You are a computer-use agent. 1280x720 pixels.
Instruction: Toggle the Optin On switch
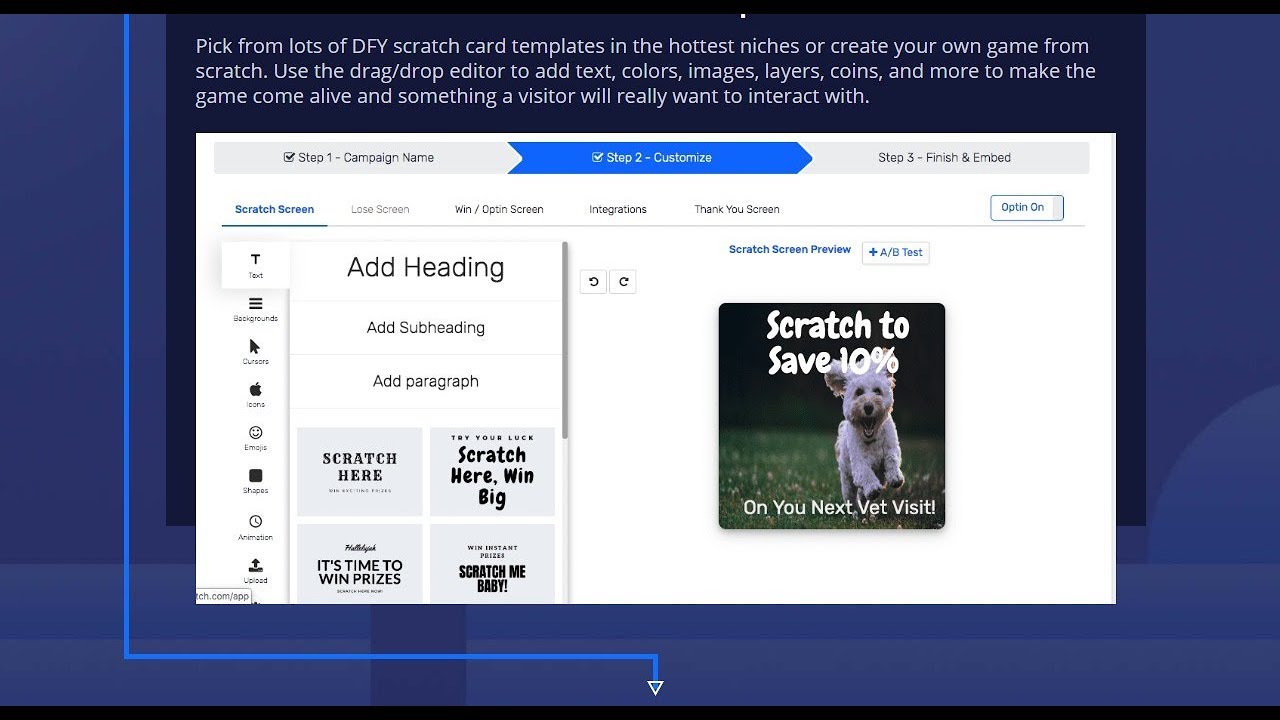(x=1027, y=208)
